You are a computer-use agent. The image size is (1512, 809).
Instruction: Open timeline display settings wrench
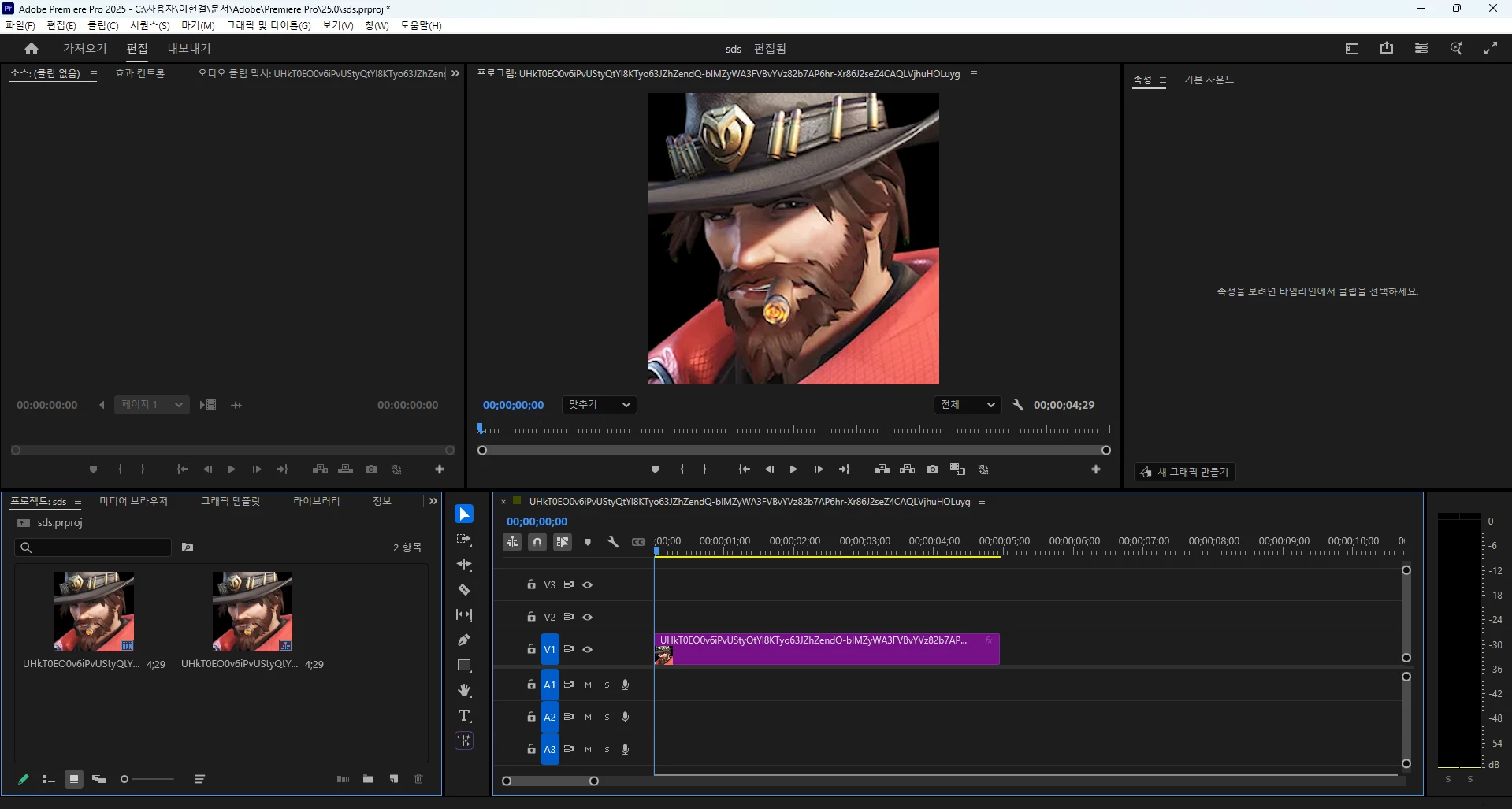(613, 542)
